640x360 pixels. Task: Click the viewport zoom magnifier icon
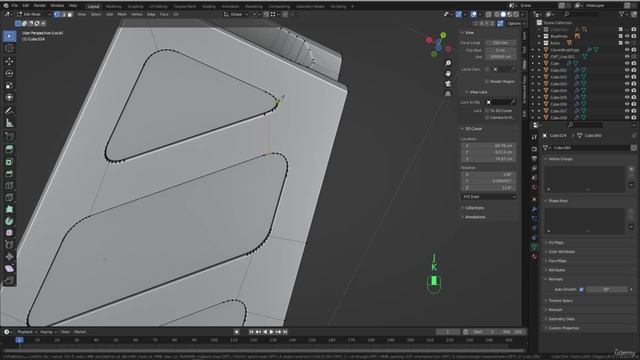pyautogui.click(x=448, y=63)
